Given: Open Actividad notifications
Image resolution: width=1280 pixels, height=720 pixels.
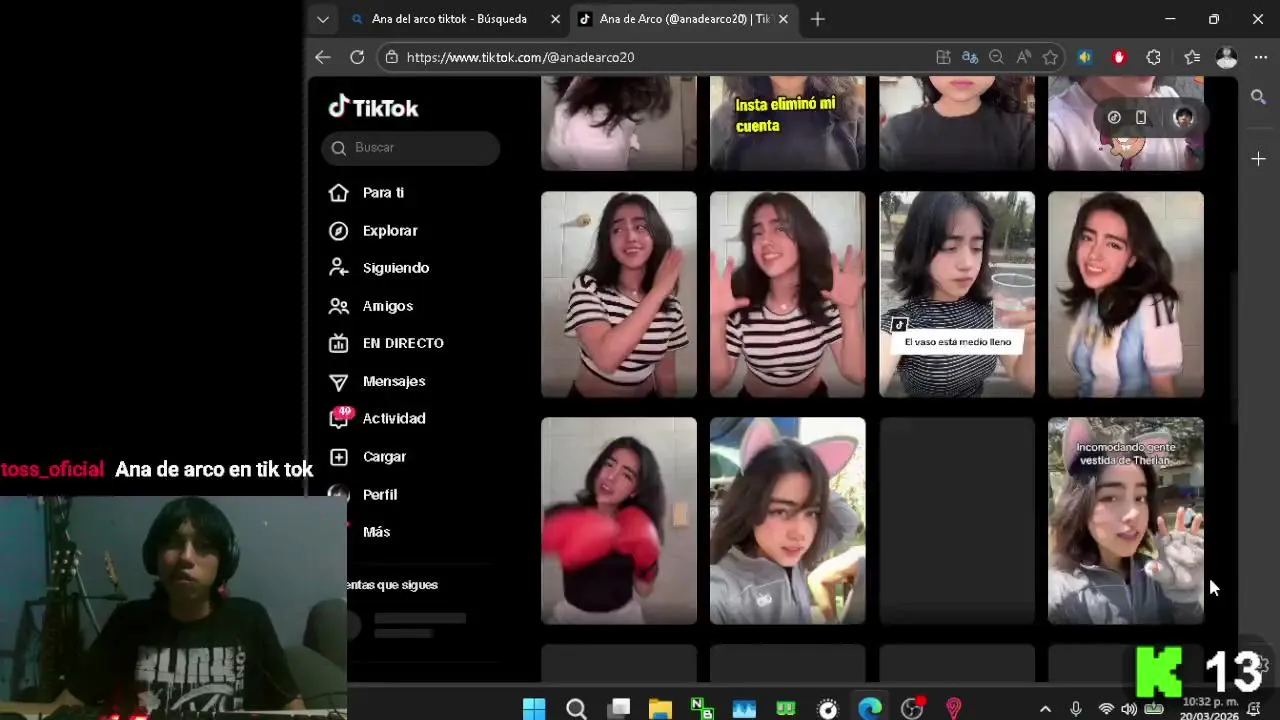Looking at the screenshot, I should (394, 419).
